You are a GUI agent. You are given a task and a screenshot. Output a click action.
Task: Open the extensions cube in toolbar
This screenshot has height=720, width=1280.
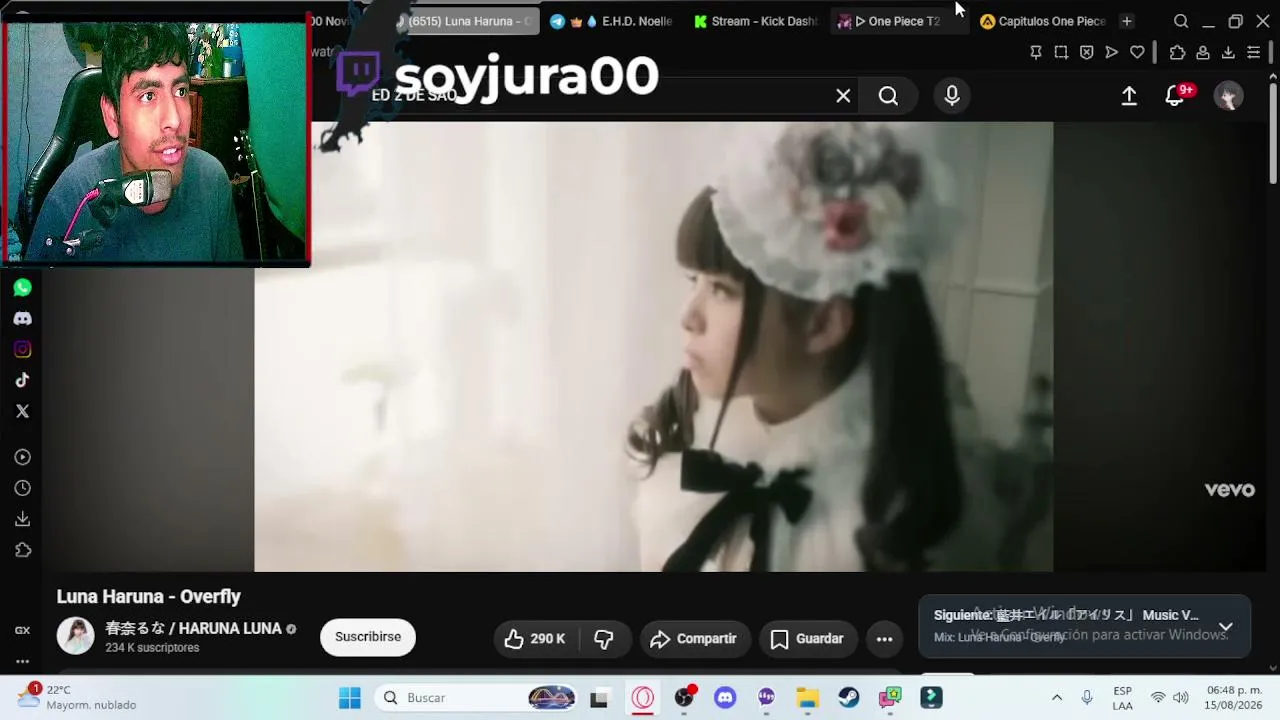1177,52
